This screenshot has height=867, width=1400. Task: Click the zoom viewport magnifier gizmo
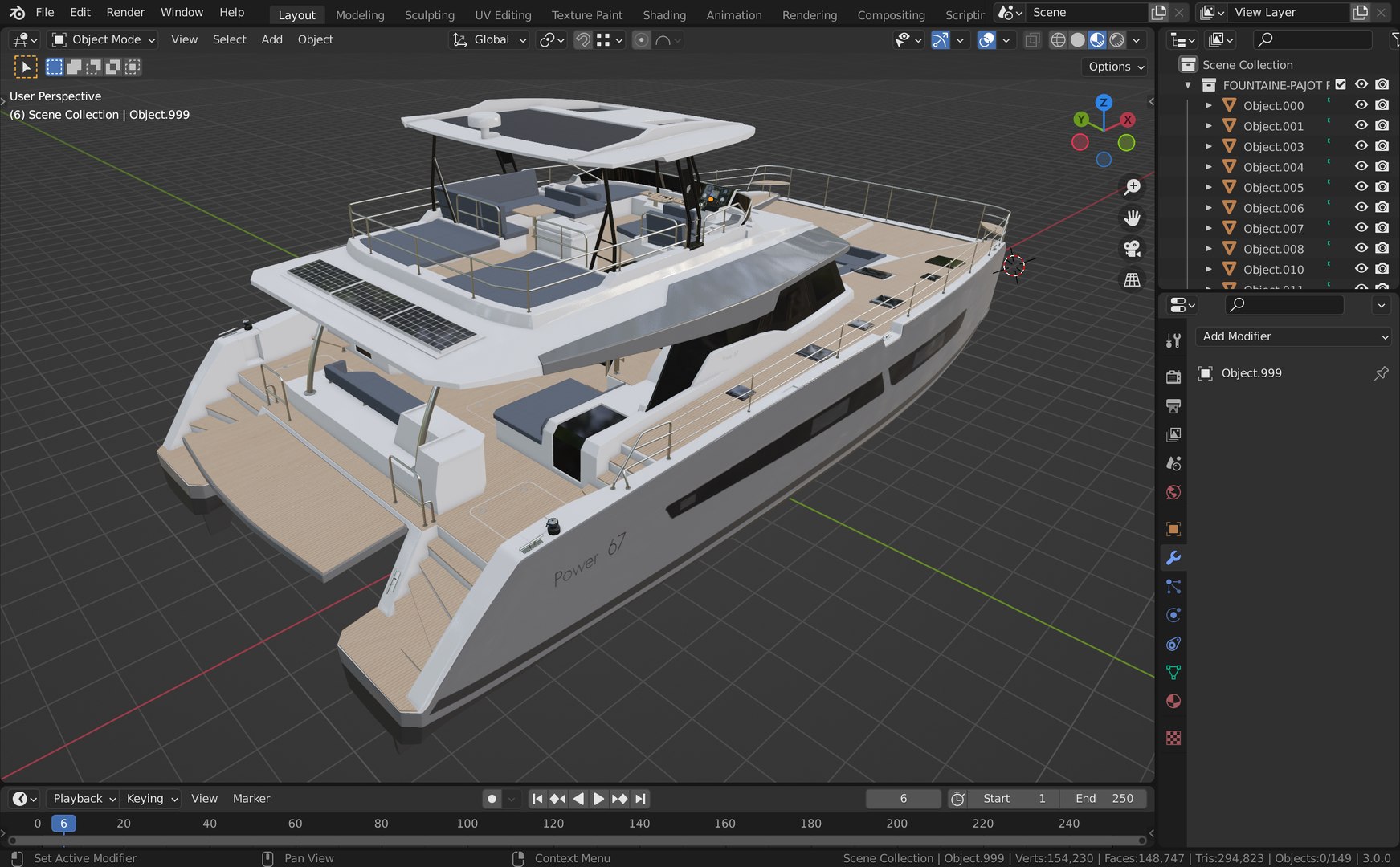coord(1132,187)
